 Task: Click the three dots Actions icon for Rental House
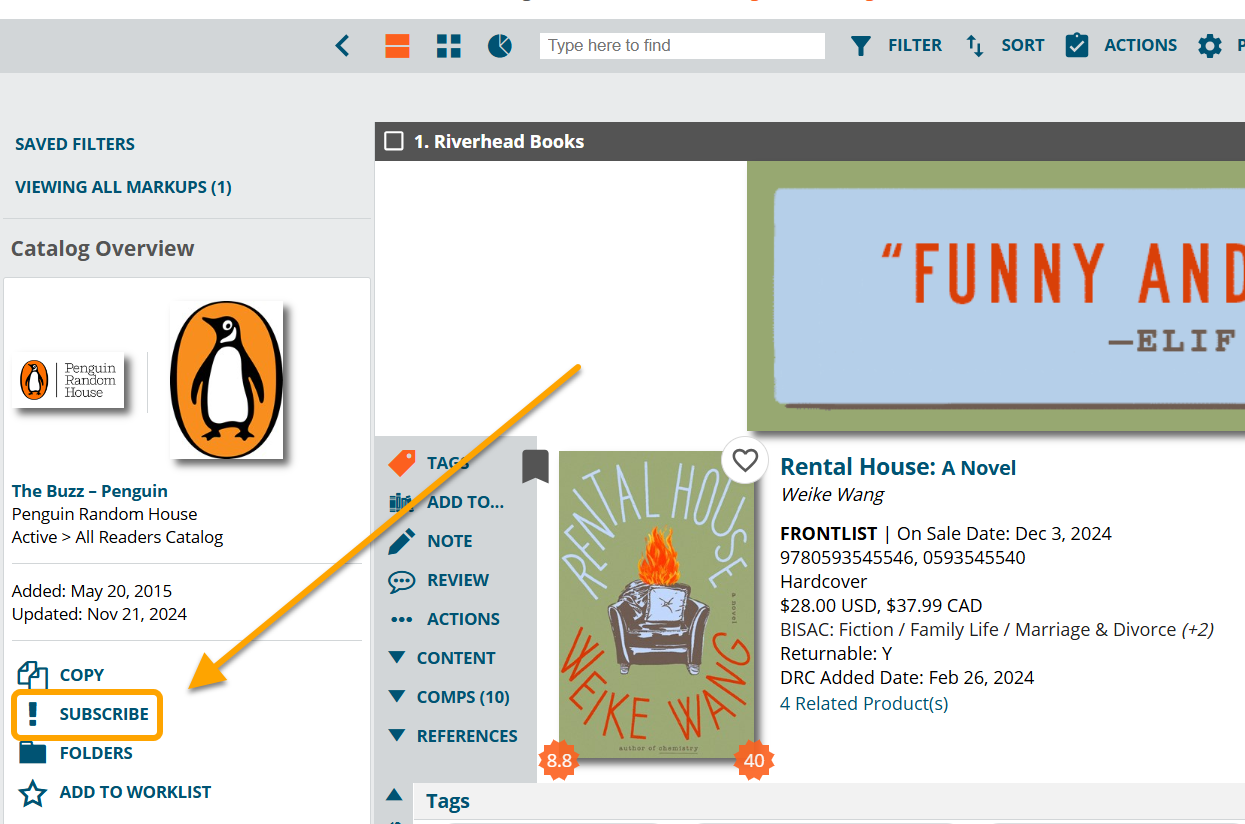pyautogui.click(x=402, y=620)
